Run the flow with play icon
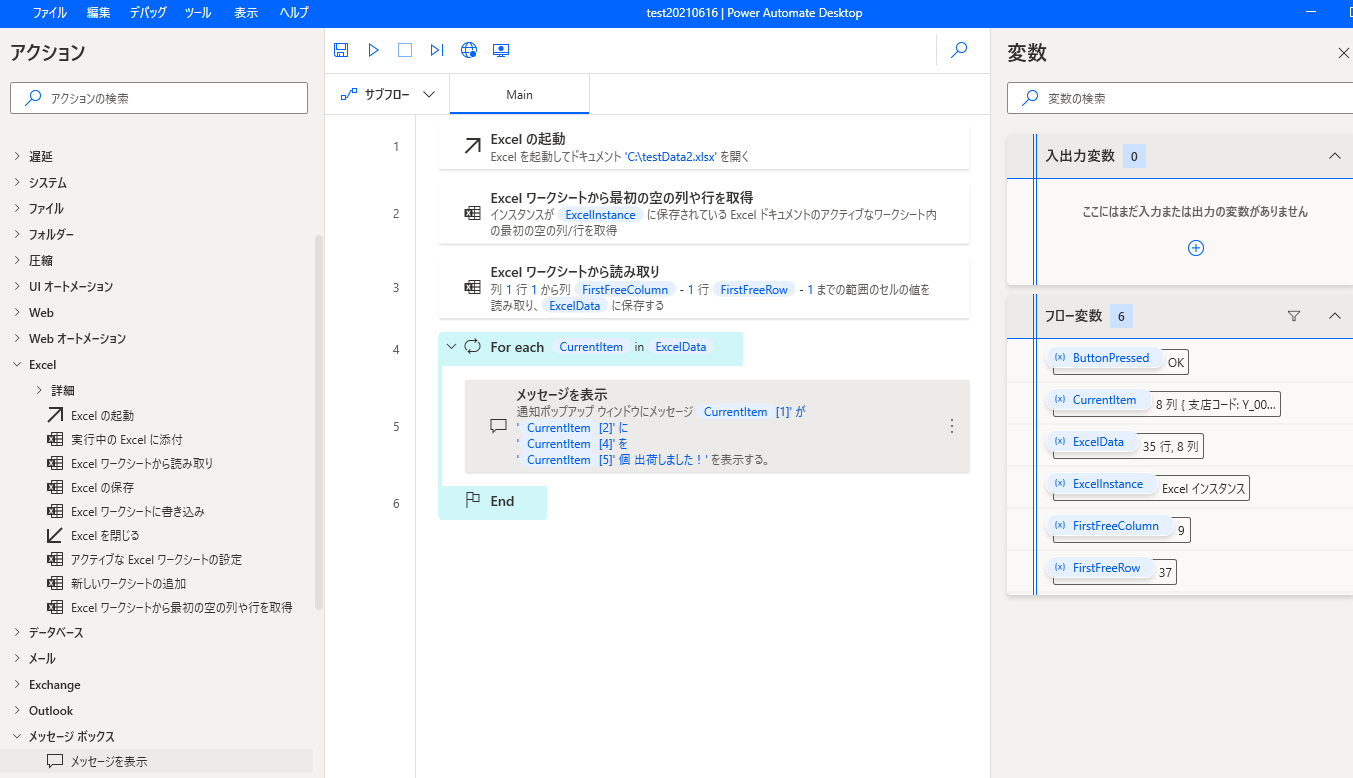1353x778 pixels. pos(373,50)
